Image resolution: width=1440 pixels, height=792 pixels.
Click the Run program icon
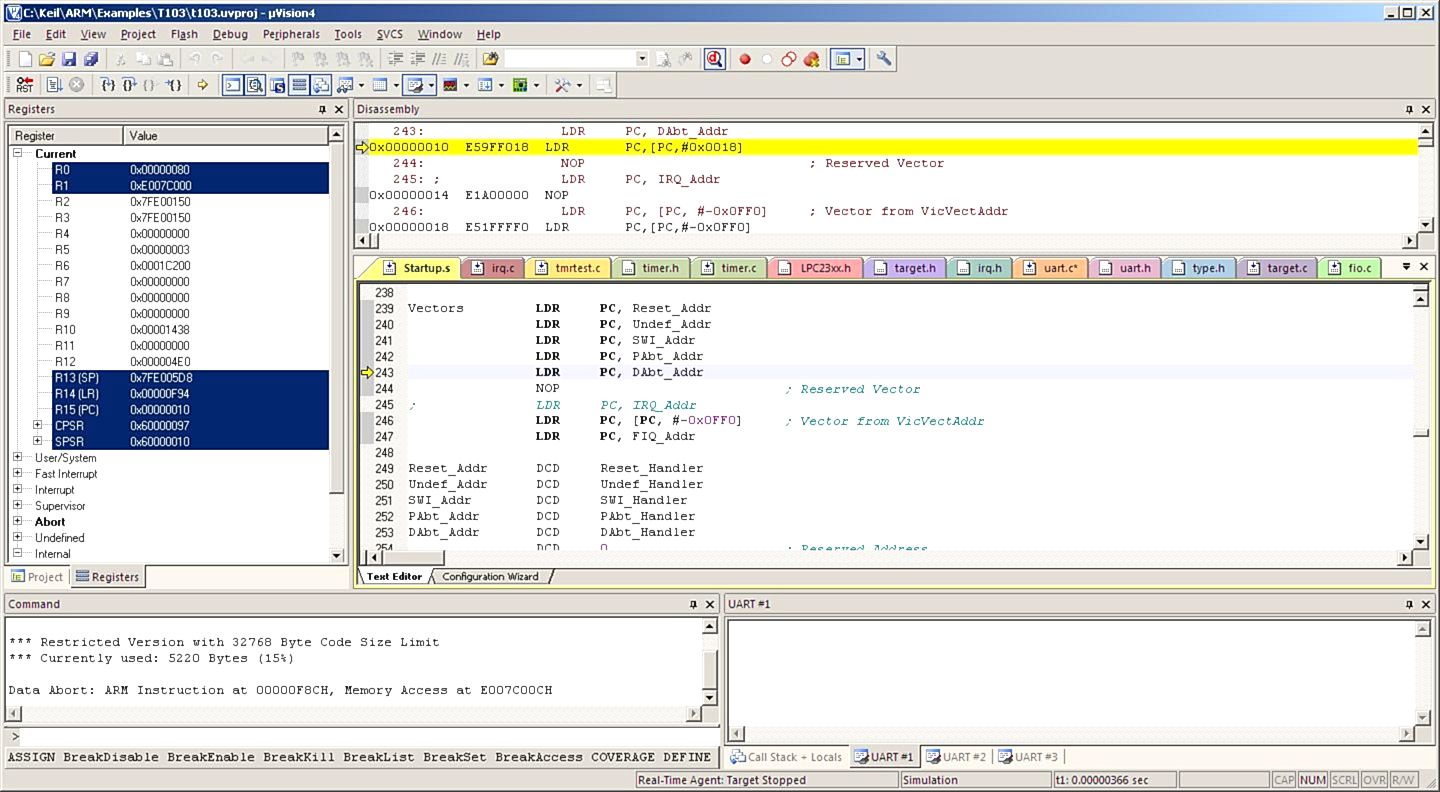point(55,85)
